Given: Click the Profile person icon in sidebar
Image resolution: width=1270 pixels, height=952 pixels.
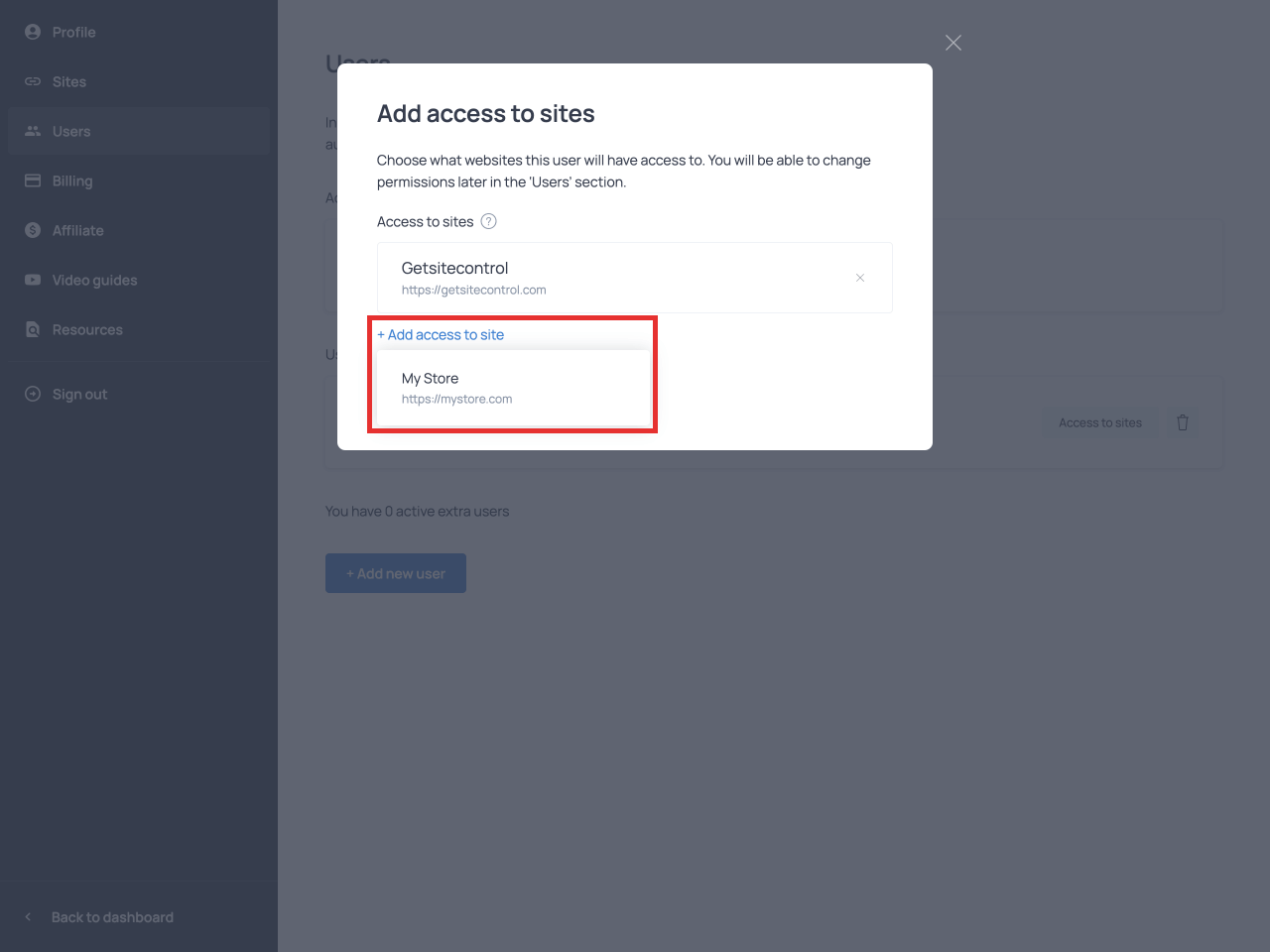Looking at the screenshot, I should click(33, 32).
